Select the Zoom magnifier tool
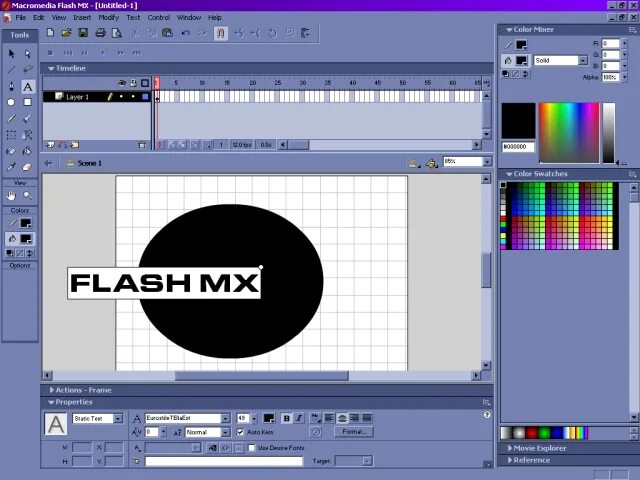The width and height of the screenshot is (640, 480). click(27, 196)
